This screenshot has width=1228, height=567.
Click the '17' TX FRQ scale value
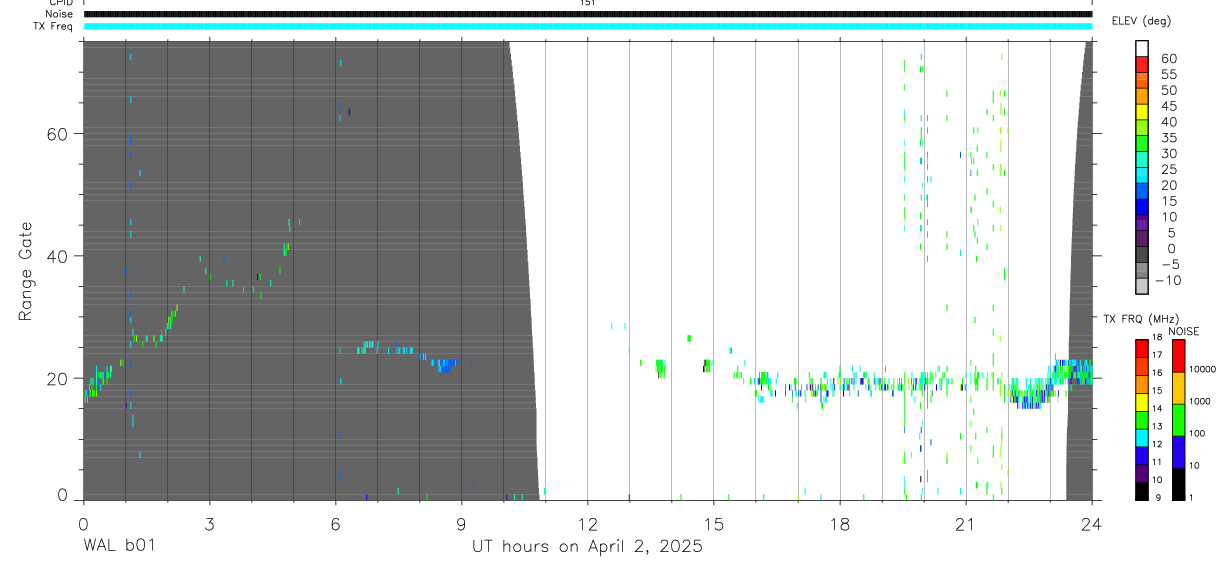[1157, 355]
